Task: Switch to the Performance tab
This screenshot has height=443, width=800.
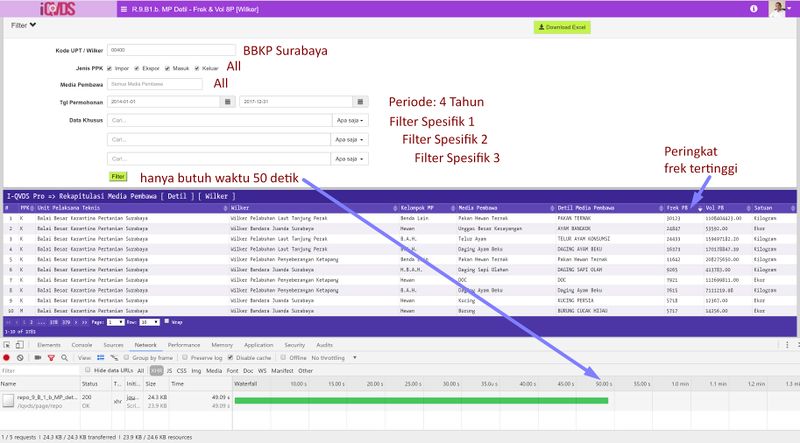Action: [x=184, y=345]
